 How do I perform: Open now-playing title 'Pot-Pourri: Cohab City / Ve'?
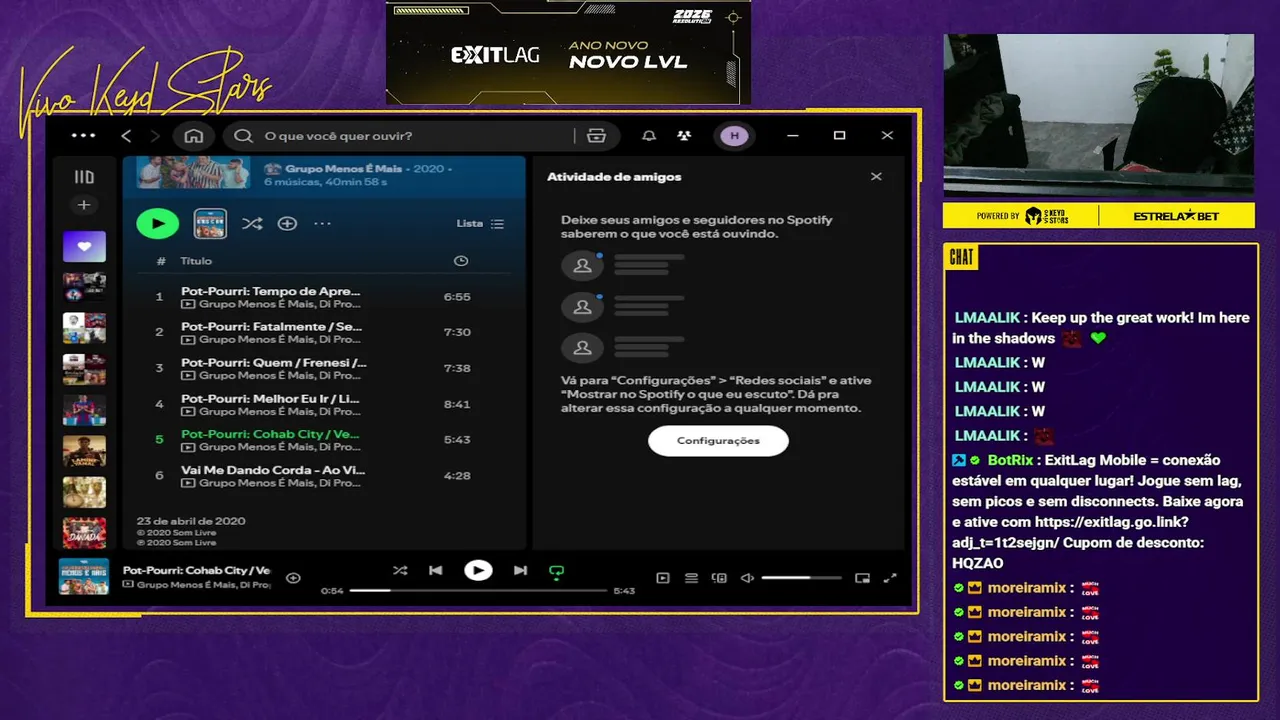click(197, 570)
